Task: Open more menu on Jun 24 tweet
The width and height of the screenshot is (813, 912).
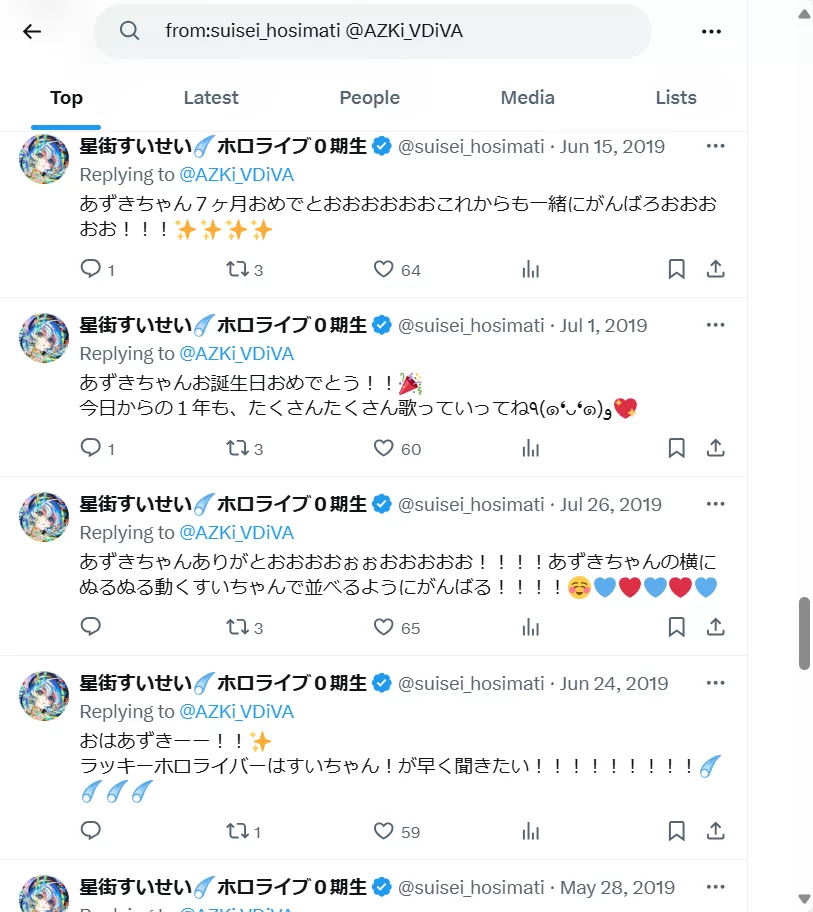Action: (x=716, y=683)
